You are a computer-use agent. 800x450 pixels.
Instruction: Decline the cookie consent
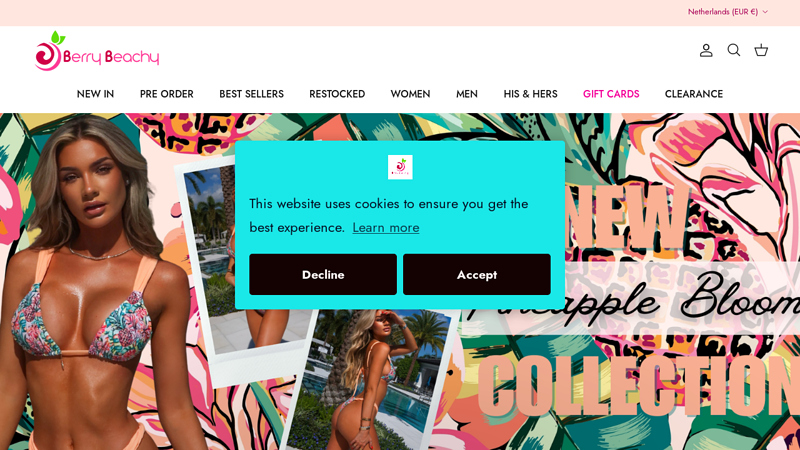point(323,274)
